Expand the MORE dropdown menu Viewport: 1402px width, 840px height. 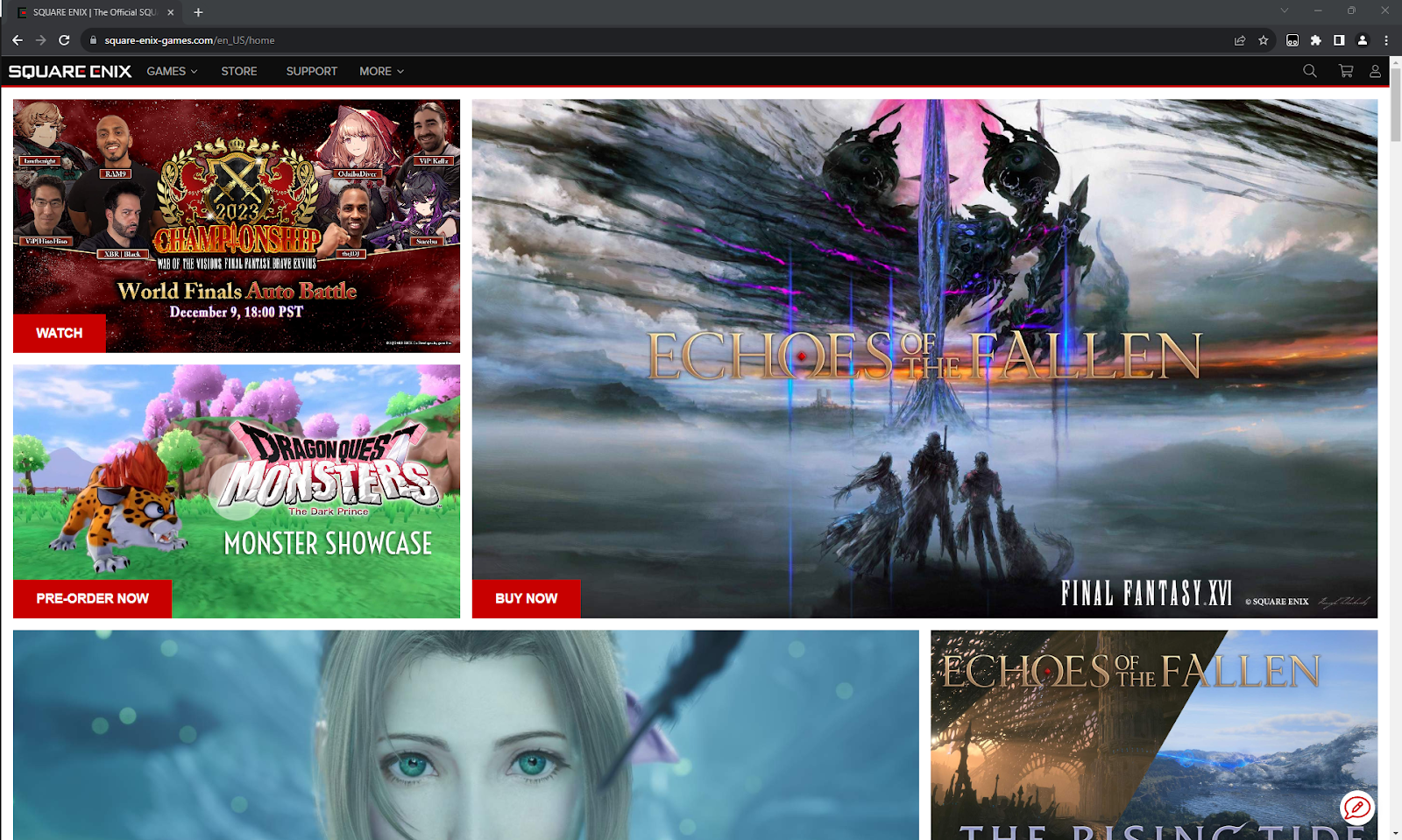(381, 71)
